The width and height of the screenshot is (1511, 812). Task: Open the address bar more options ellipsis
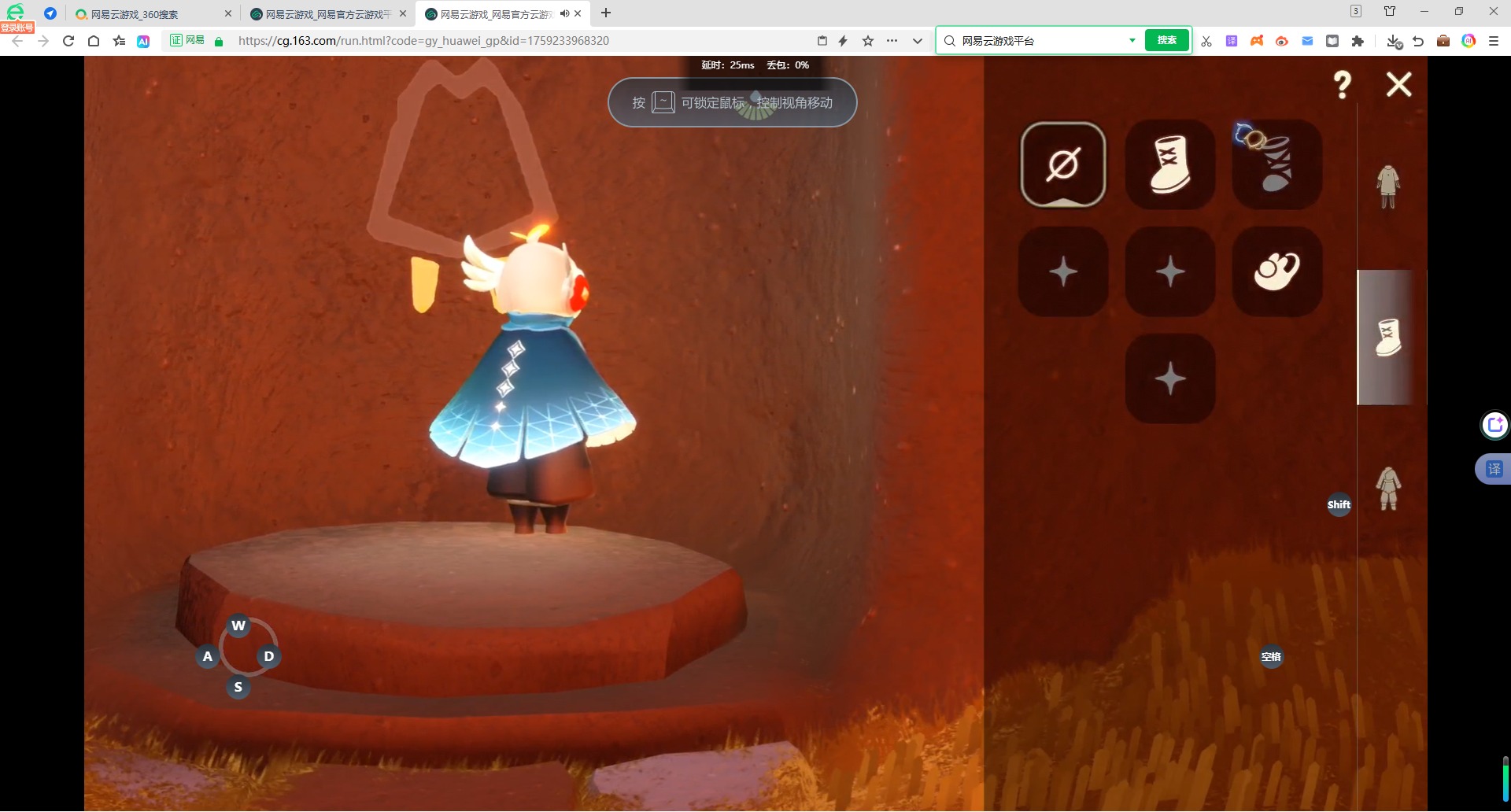[x=892, y=41]
